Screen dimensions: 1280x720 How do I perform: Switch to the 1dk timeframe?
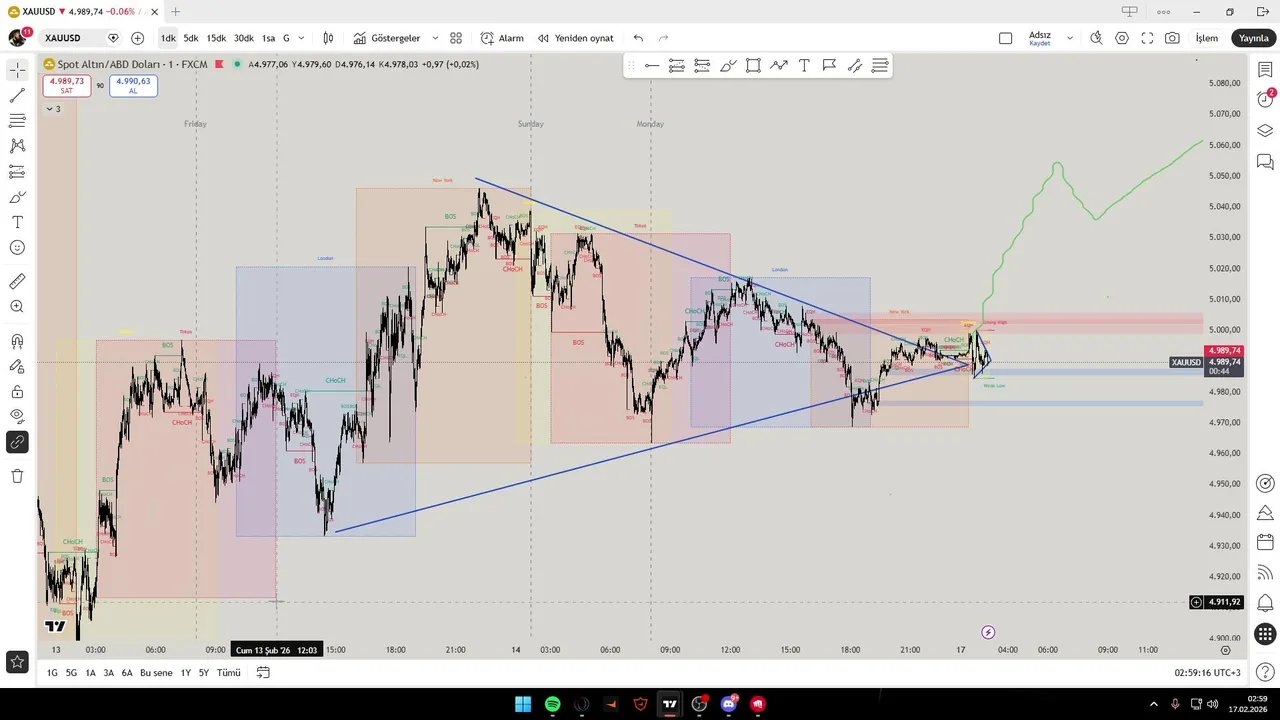point(168,38)
